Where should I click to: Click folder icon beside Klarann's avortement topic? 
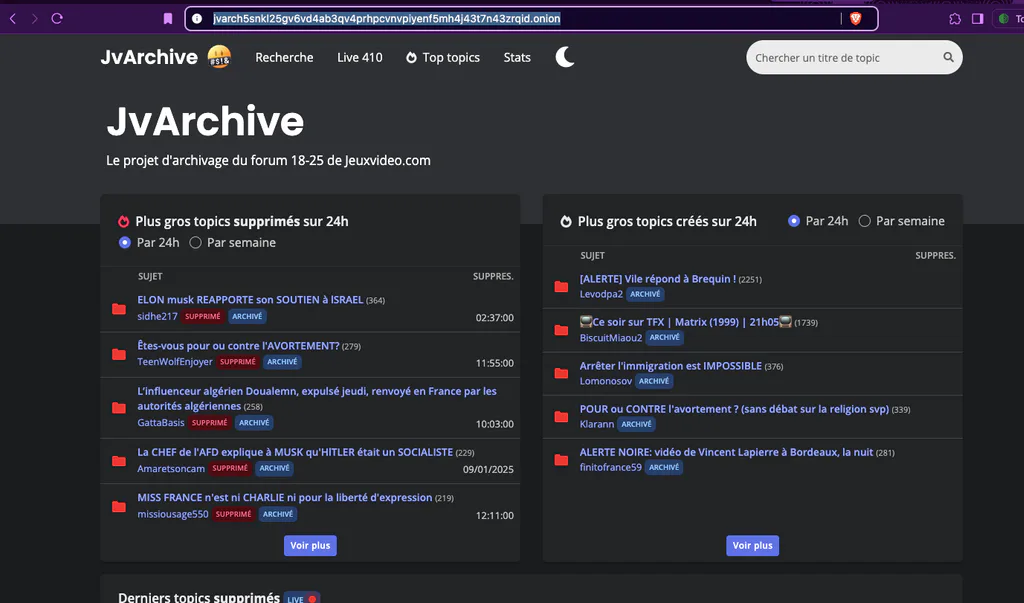561,416
